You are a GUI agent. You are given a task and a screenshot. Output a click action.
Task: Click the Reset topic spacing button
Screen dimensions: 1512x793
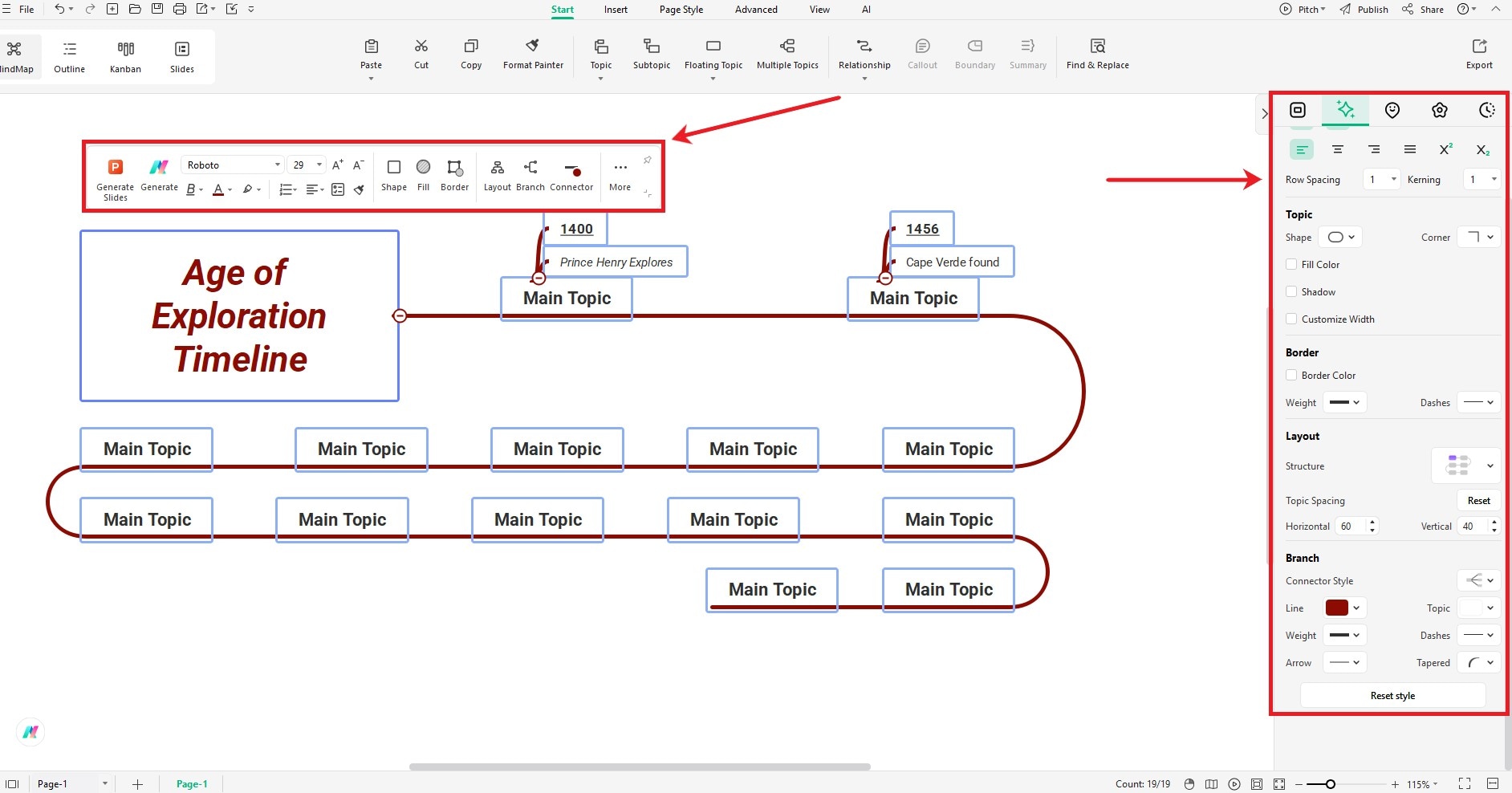click(x=1478, y=500)
